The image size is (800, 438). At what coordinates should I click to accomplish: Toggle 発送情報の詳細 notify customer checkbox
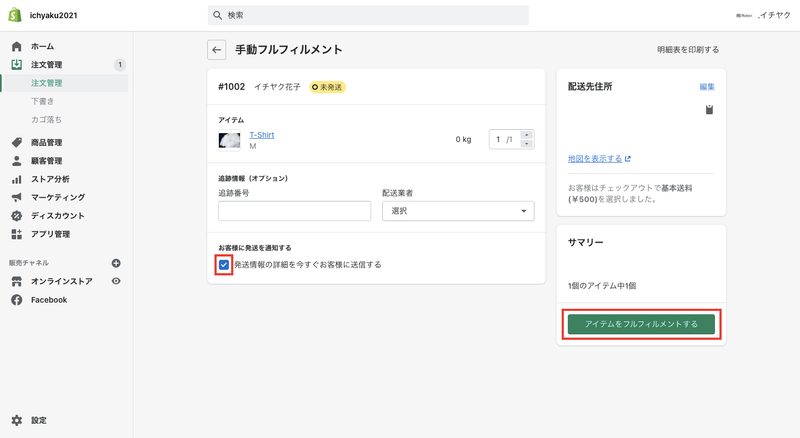click(x=224, y=264)
